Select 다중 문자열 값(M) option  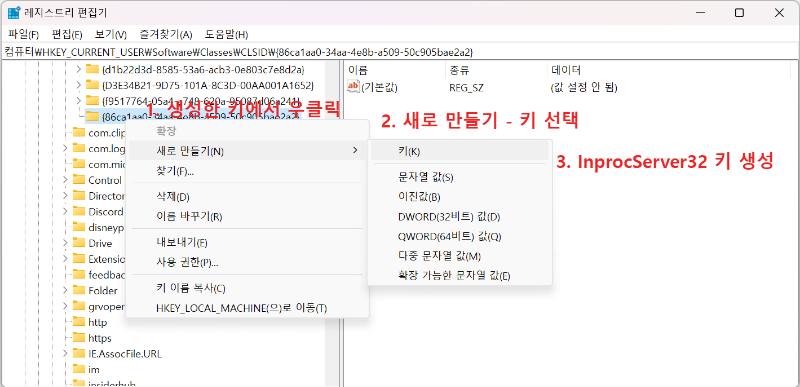click(x=460, y=256)
